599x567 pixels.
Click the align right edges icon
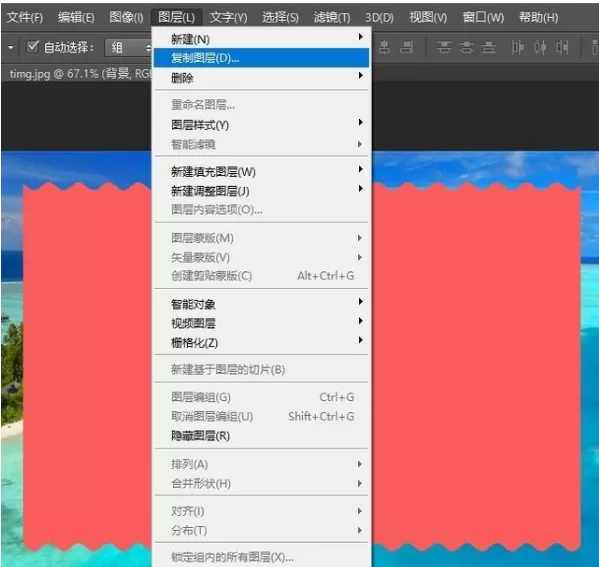tap(406, 47)
